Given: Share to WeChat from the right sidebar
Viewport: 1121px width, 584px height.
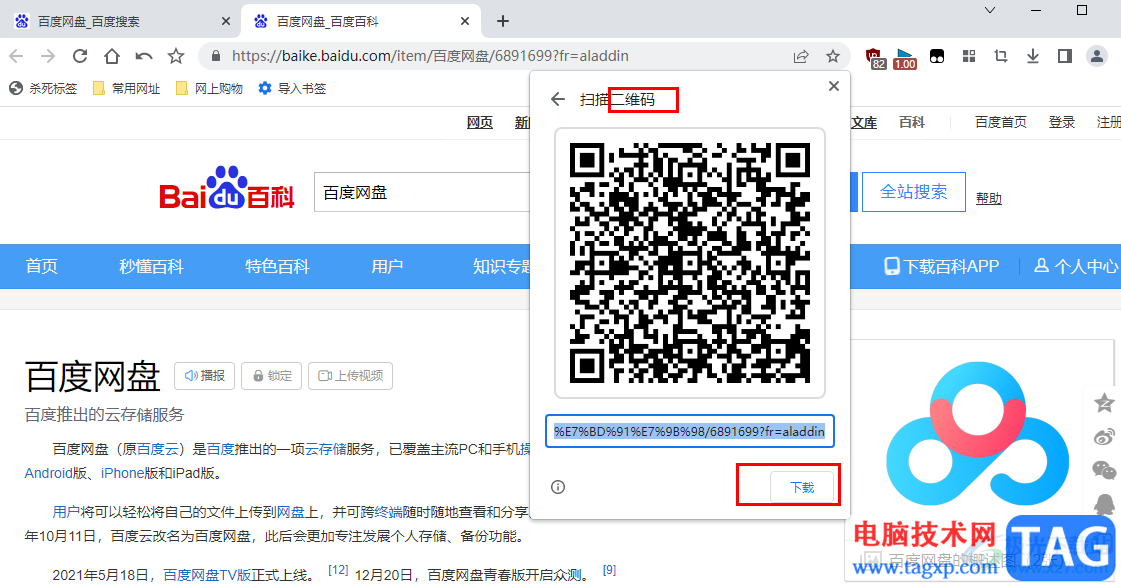Looking at the screenshot, I should pos(1104,470).
